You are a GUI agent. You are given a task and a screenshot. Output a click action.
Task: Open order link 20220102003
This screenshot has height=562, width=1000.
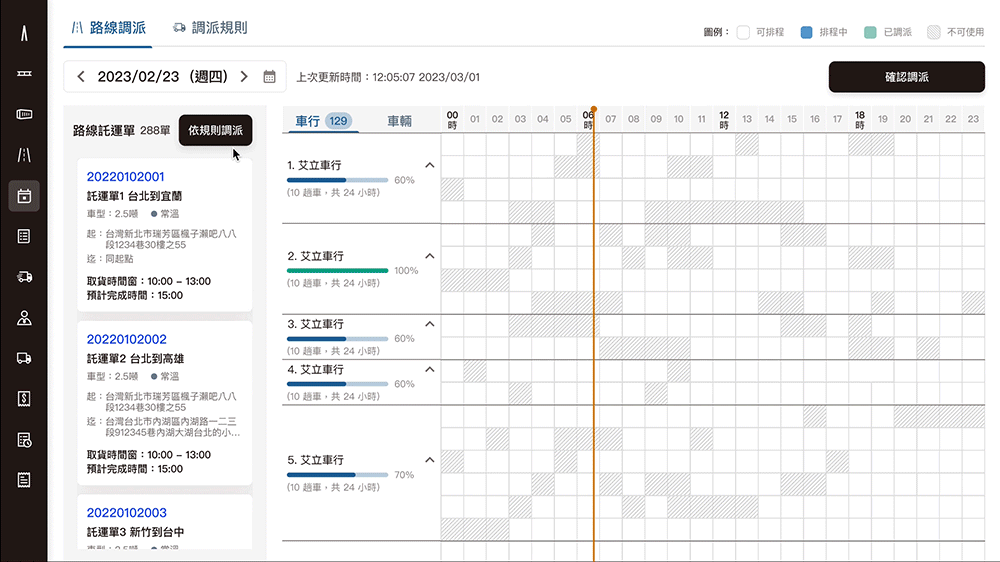[126, 513]
